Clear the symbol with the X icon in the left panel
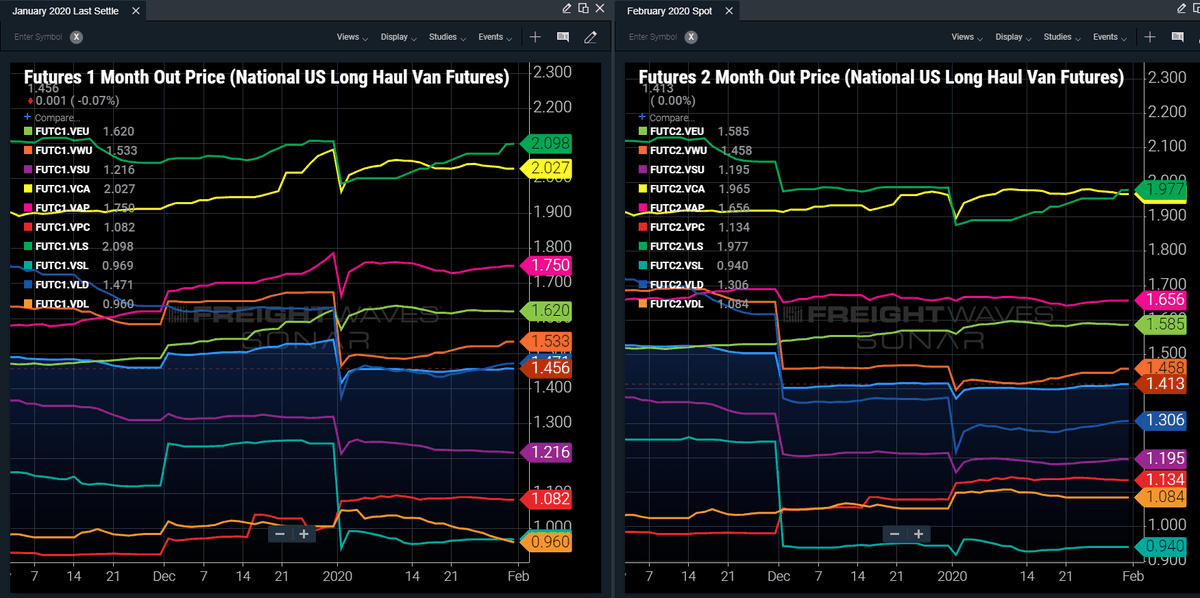This screenshot has width=1200, height=598. point(76,37)
